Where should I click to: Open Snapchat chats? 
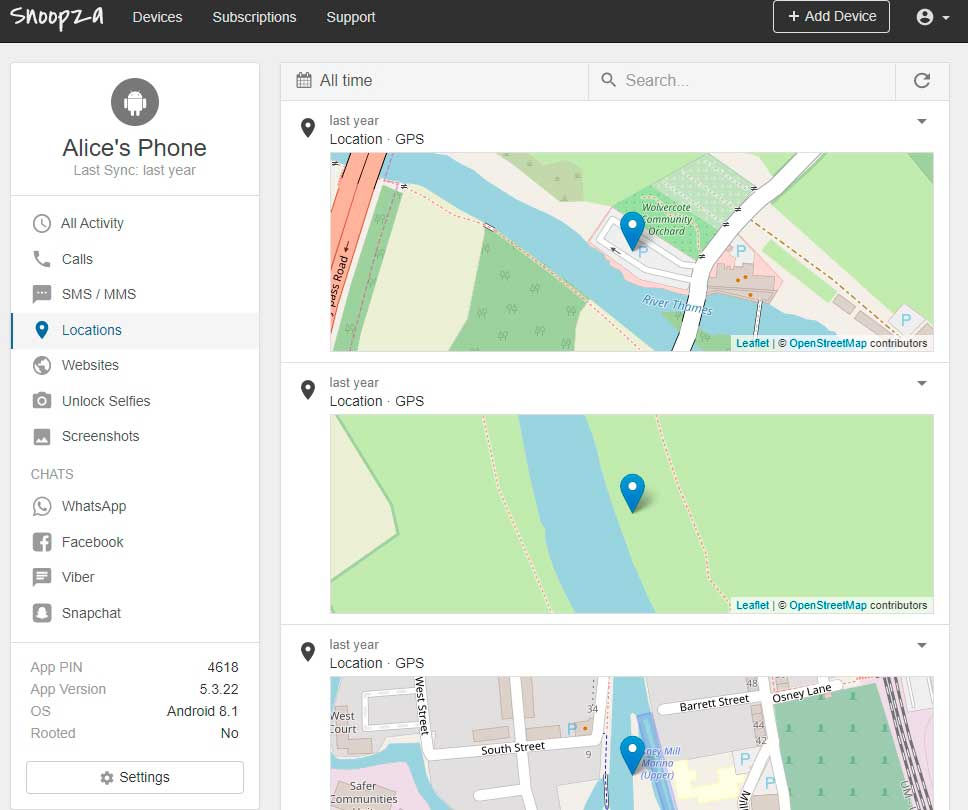click(135, 613)
